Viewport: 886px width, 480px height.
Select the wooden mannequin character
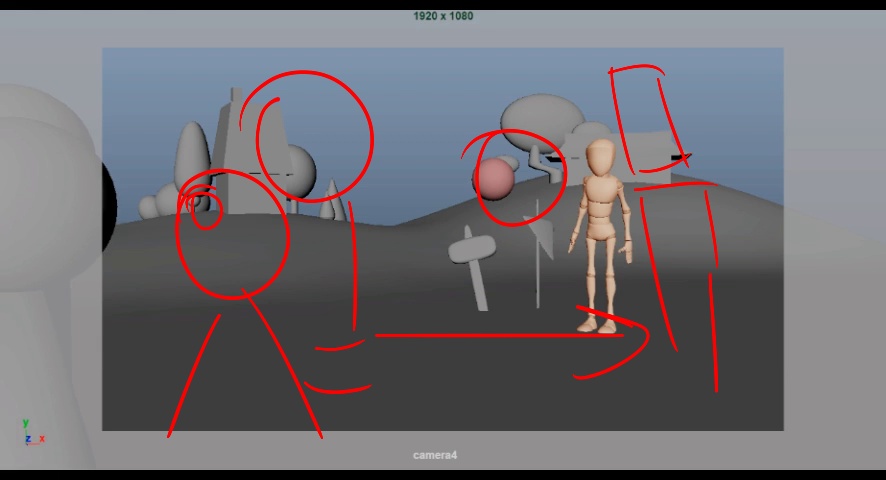tap(601, 235)
